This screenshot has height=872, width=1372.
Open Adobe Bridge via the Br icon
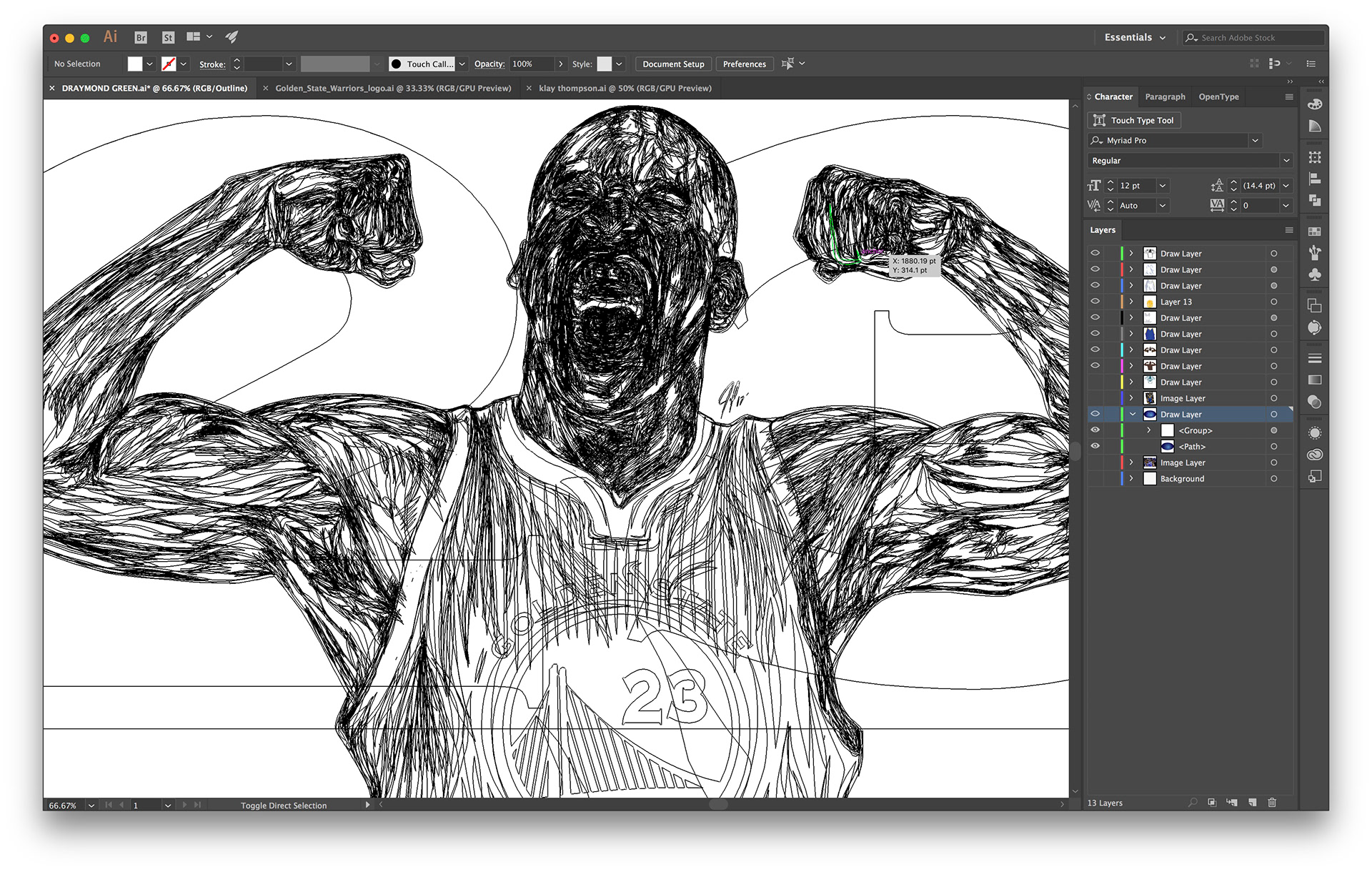pos(141,37)
